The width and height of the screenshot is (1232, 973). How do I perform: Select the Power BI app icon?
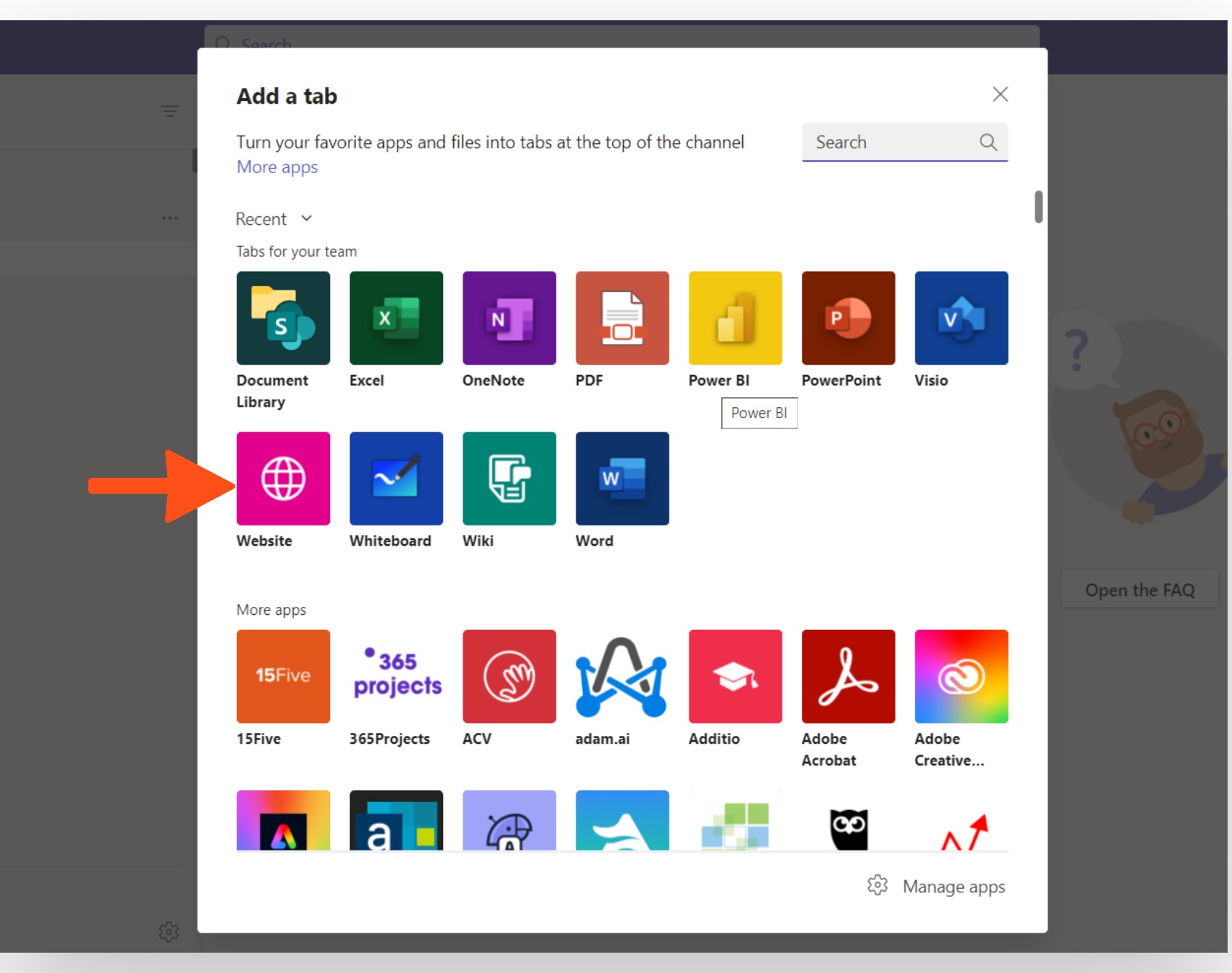(736, 318)
